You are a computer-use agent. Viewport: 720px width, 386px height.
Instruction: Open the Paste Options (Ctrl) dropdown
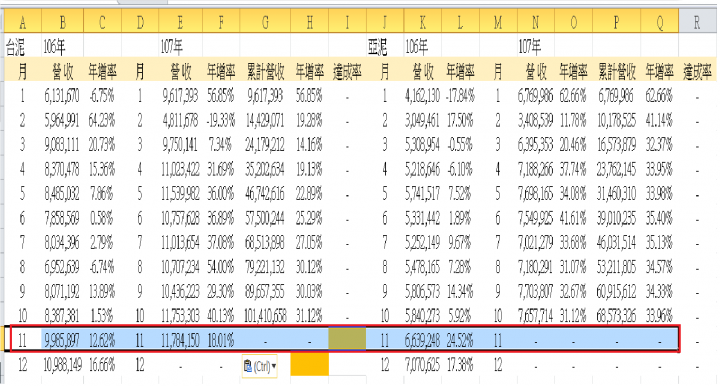click(x=259, y=366)
